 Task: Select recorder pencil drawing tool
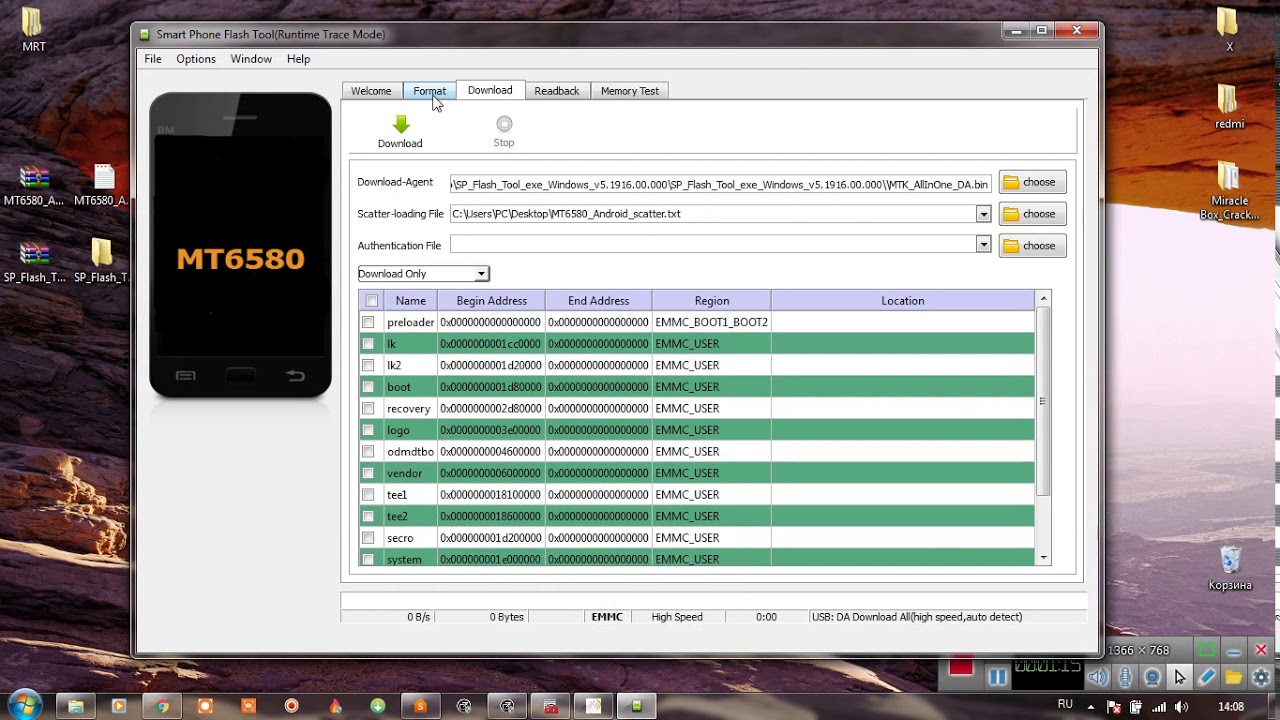[x=1207, y=677]
